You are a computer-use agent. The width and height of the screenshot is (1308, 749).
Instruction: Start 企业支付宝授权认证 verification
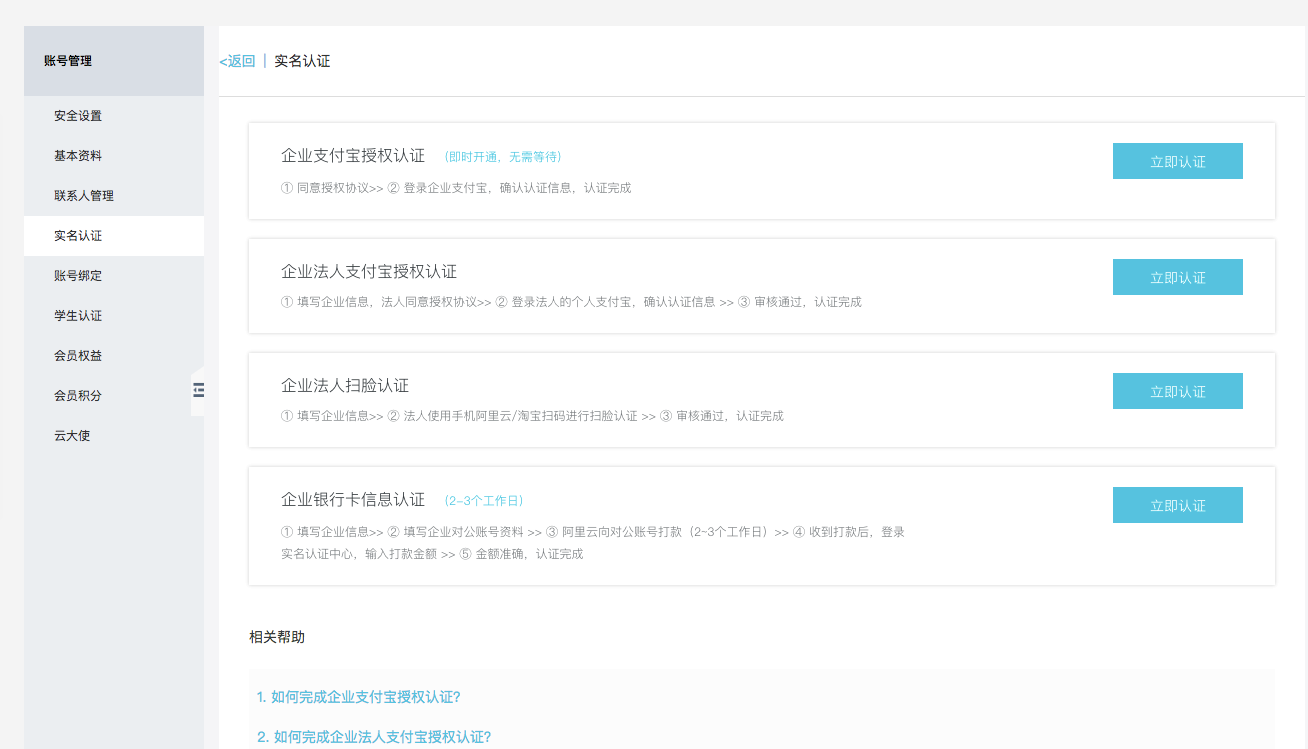click(1177, 160)
